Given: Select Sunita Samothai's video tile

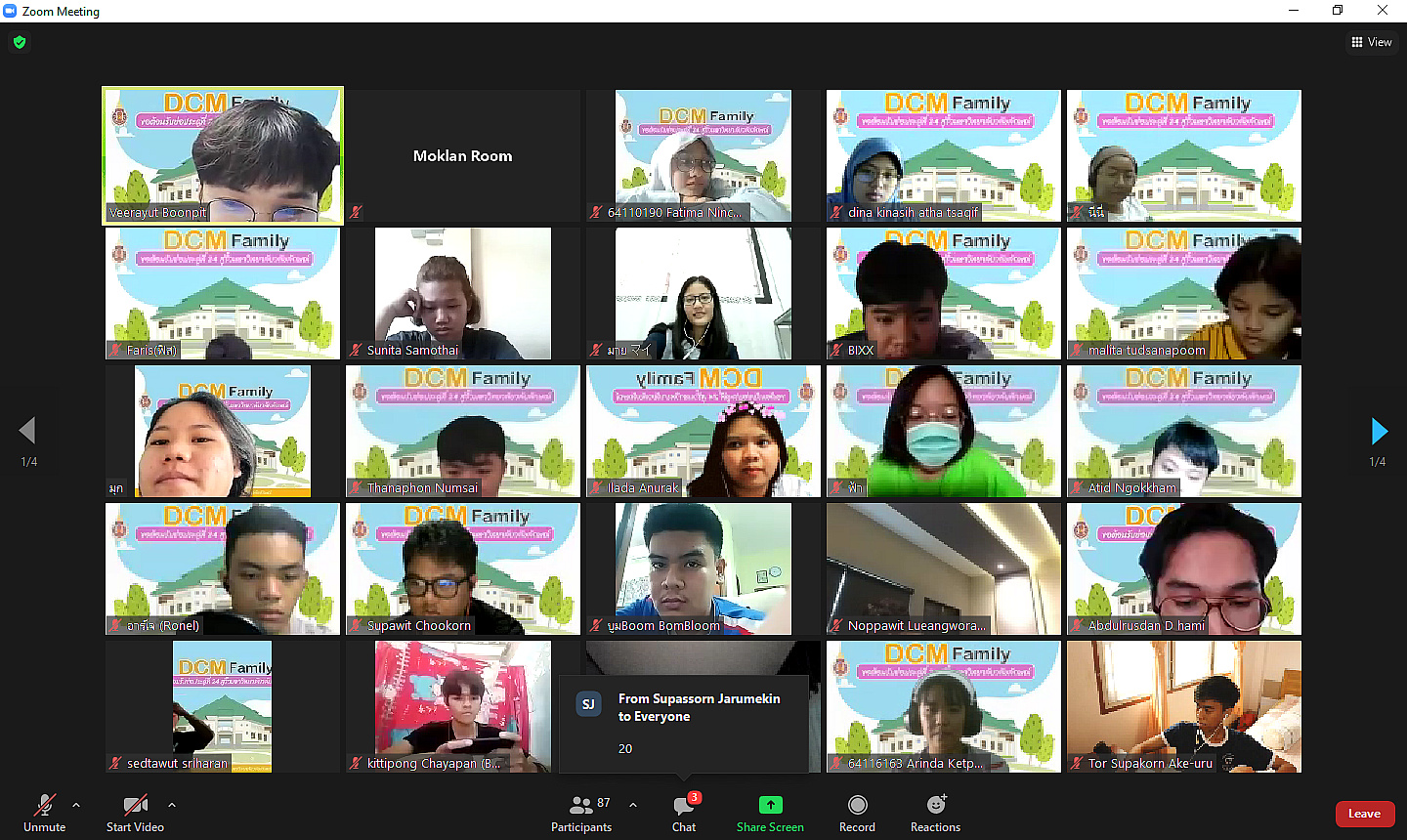Looking at the screenshot, I should pos(462,293).
